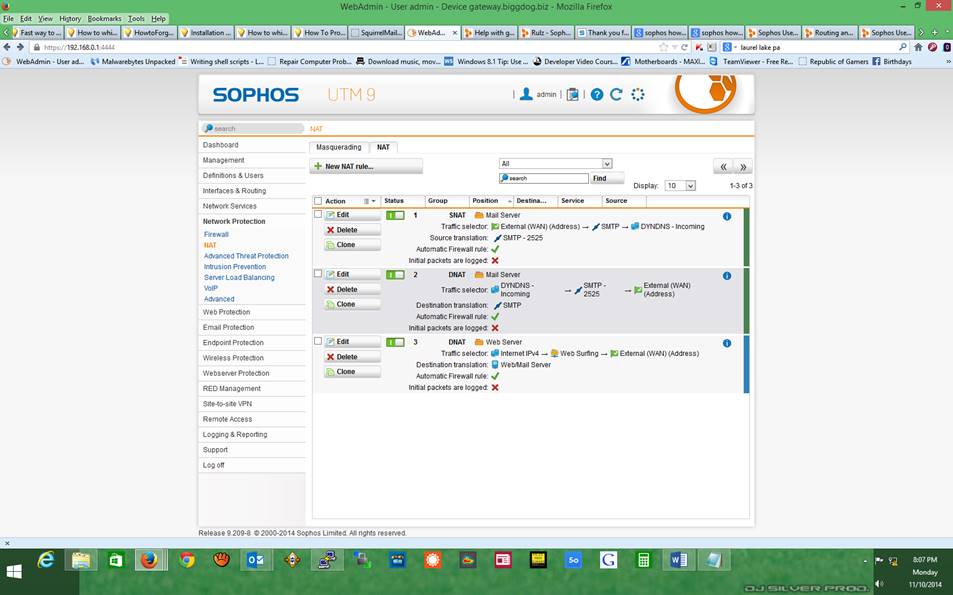
Task: Check the select-all checkbox in Action header
Action: click(x=318, y=201)
